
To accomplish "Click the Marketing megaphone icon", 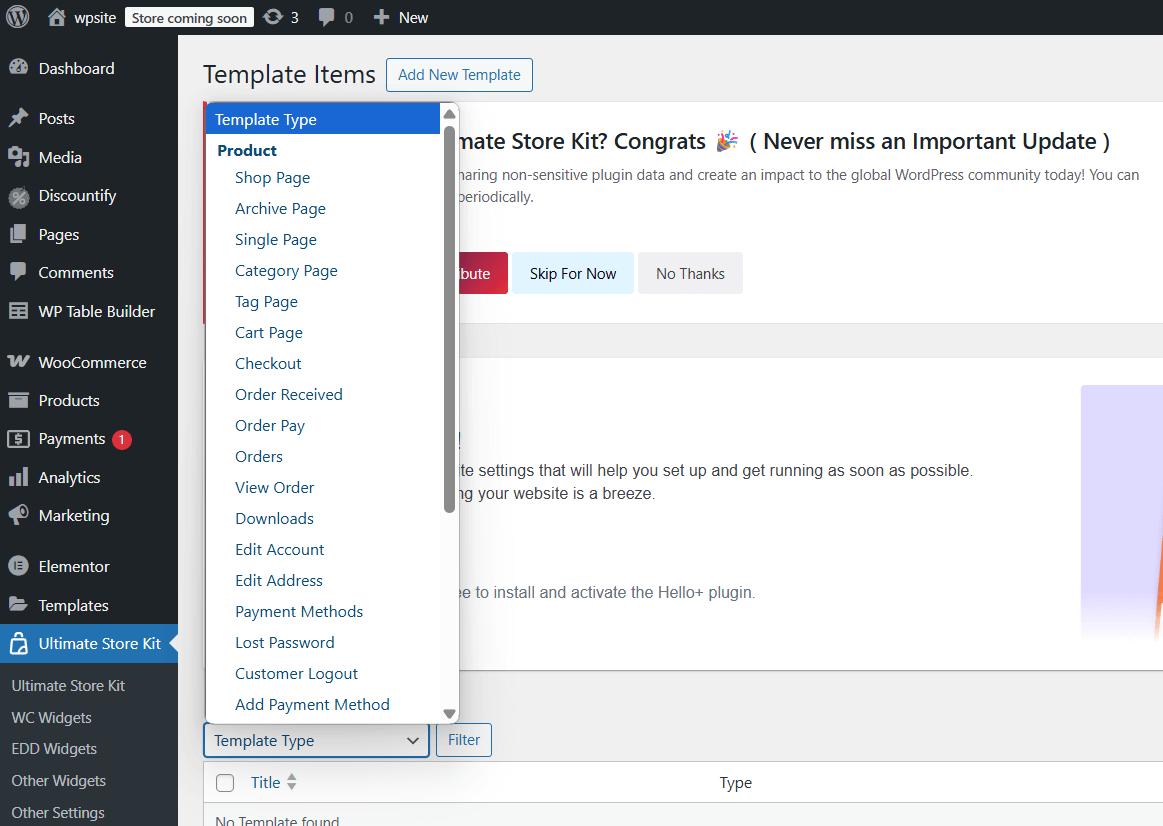I will [x=19, y=515].
